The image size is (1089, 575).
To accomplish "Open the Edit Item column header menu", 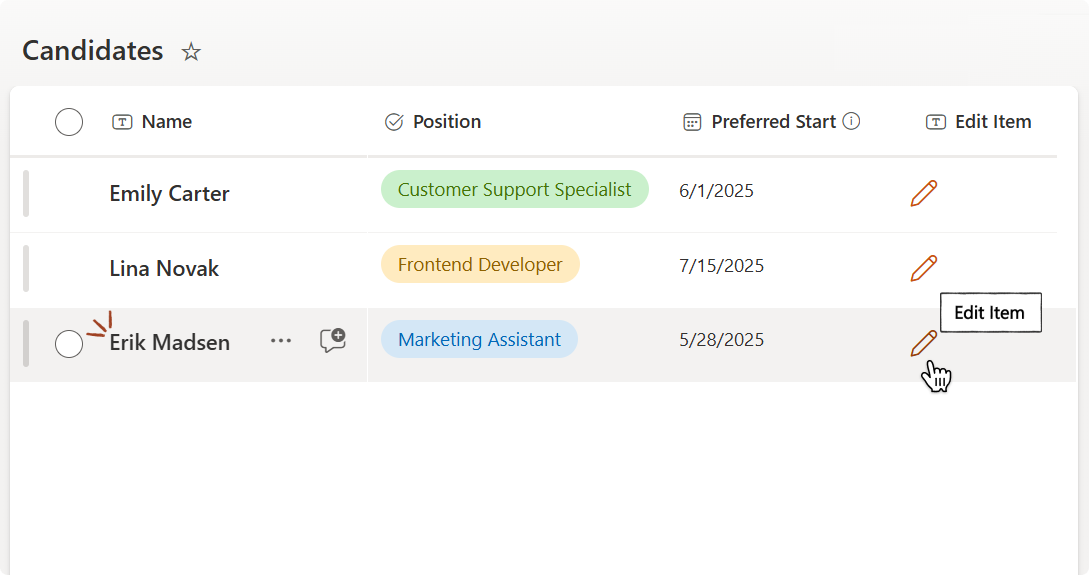I will 992,122.
